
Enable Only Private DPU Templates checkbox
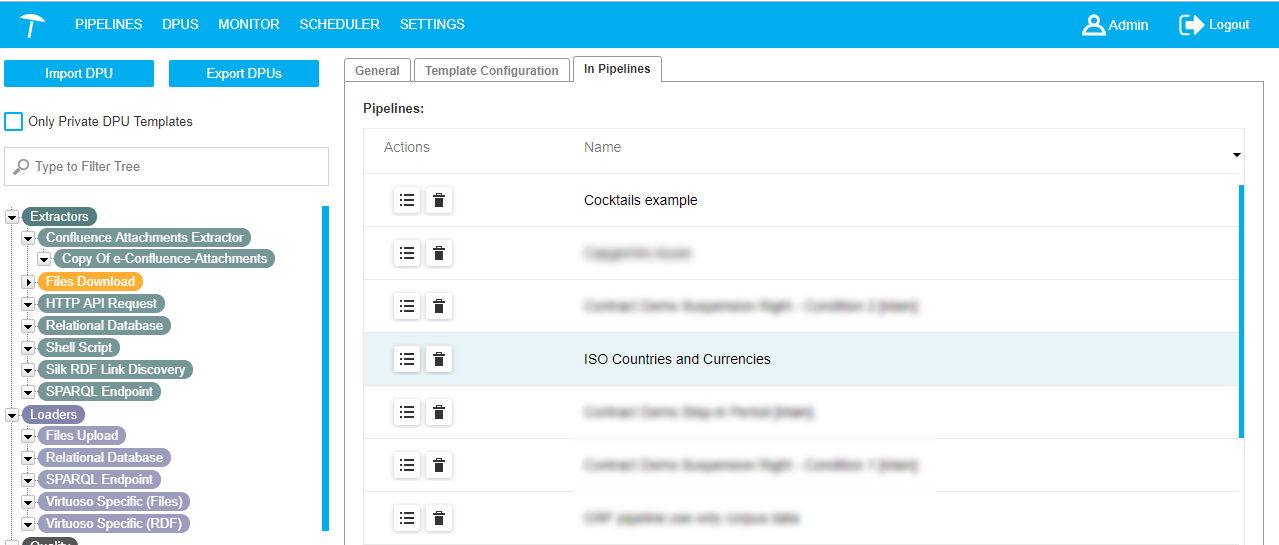(x=14, y=122)
